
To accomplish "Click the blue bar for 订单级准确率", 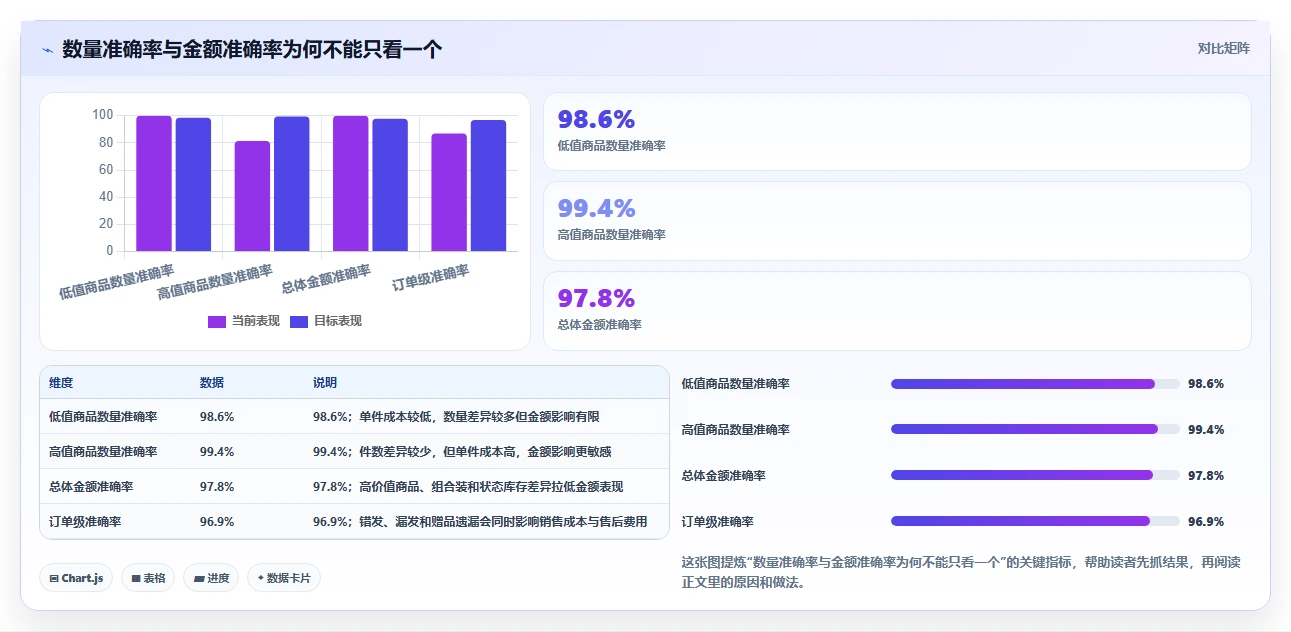I will 489,185.
